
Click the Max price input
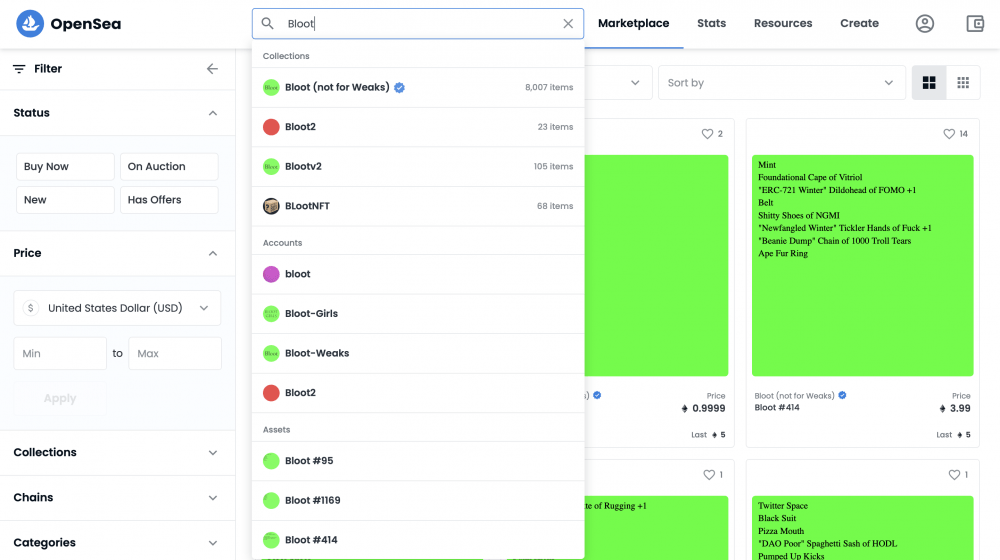coord(175,353)
